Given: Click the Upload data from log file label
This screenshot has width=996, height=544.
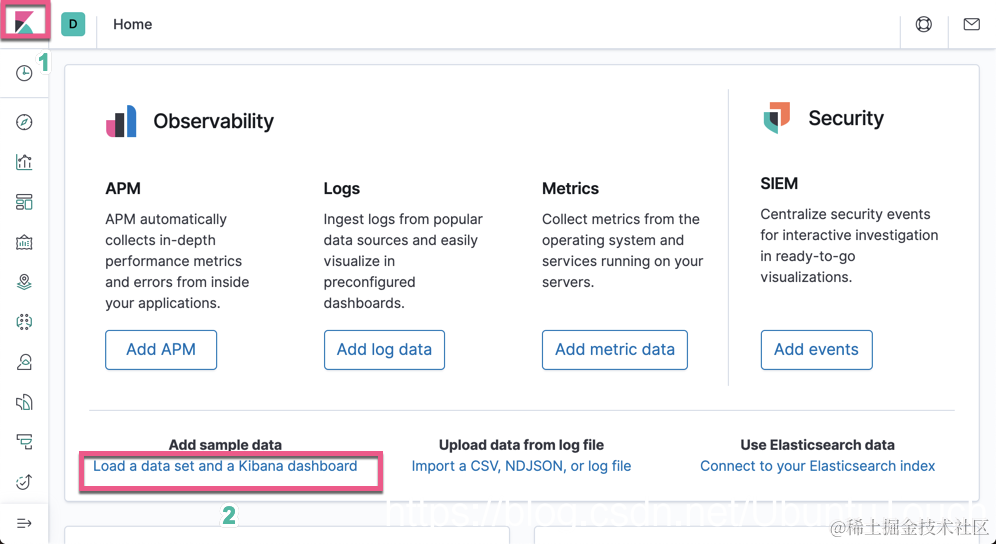Looking at the screenshot, I should (x=522, y=445).
